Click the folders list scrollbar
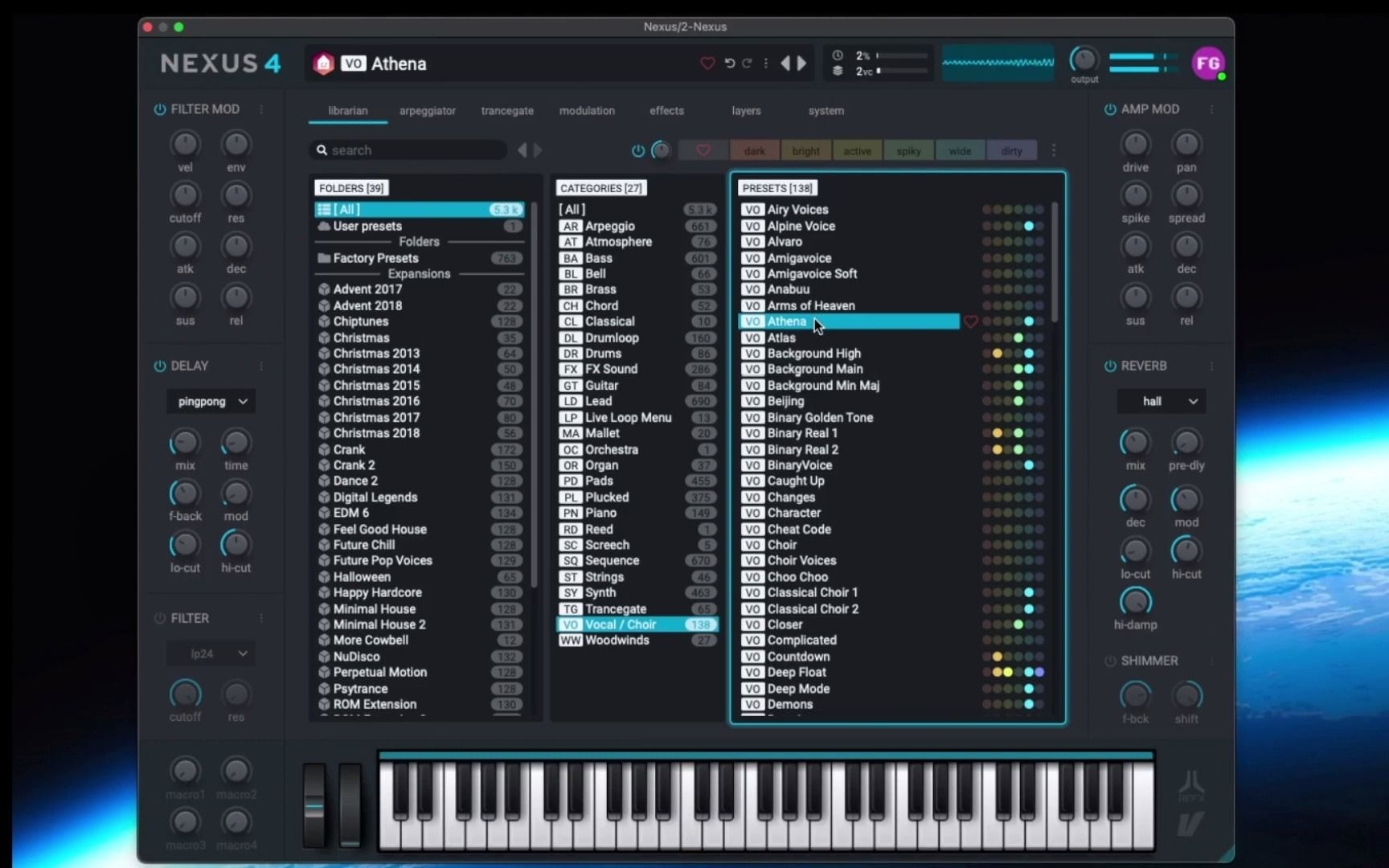 tap(534, 394)
